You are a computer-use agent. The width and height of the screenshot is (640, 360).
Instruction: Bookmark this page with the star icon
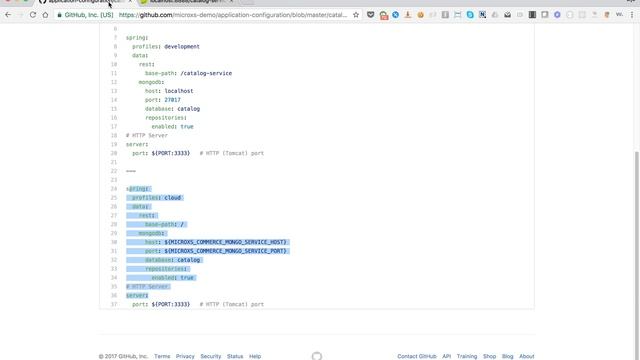(x=356, y=15)
